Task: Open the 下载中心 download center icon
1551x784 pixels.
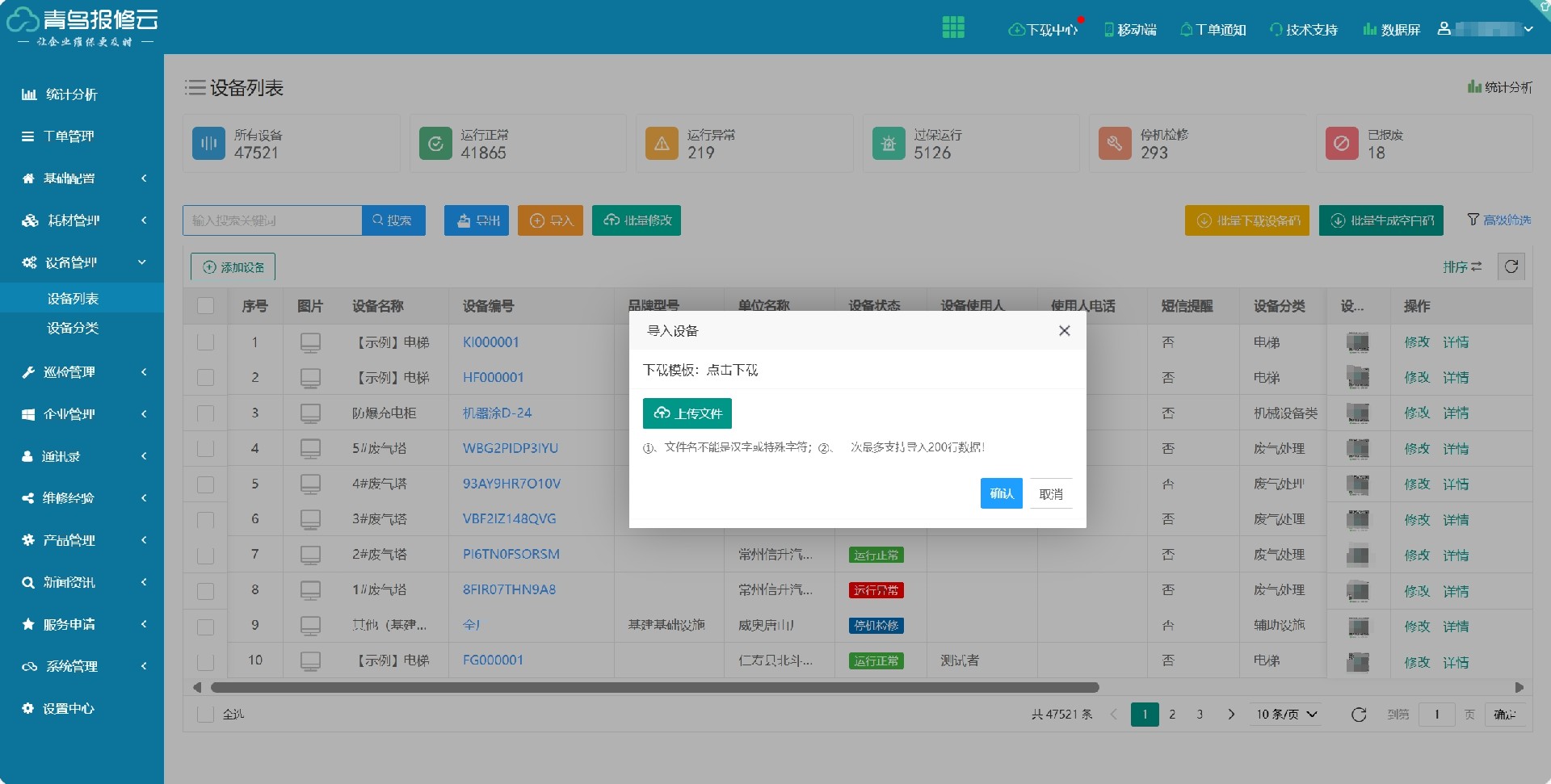Action: pos(1016,30)
